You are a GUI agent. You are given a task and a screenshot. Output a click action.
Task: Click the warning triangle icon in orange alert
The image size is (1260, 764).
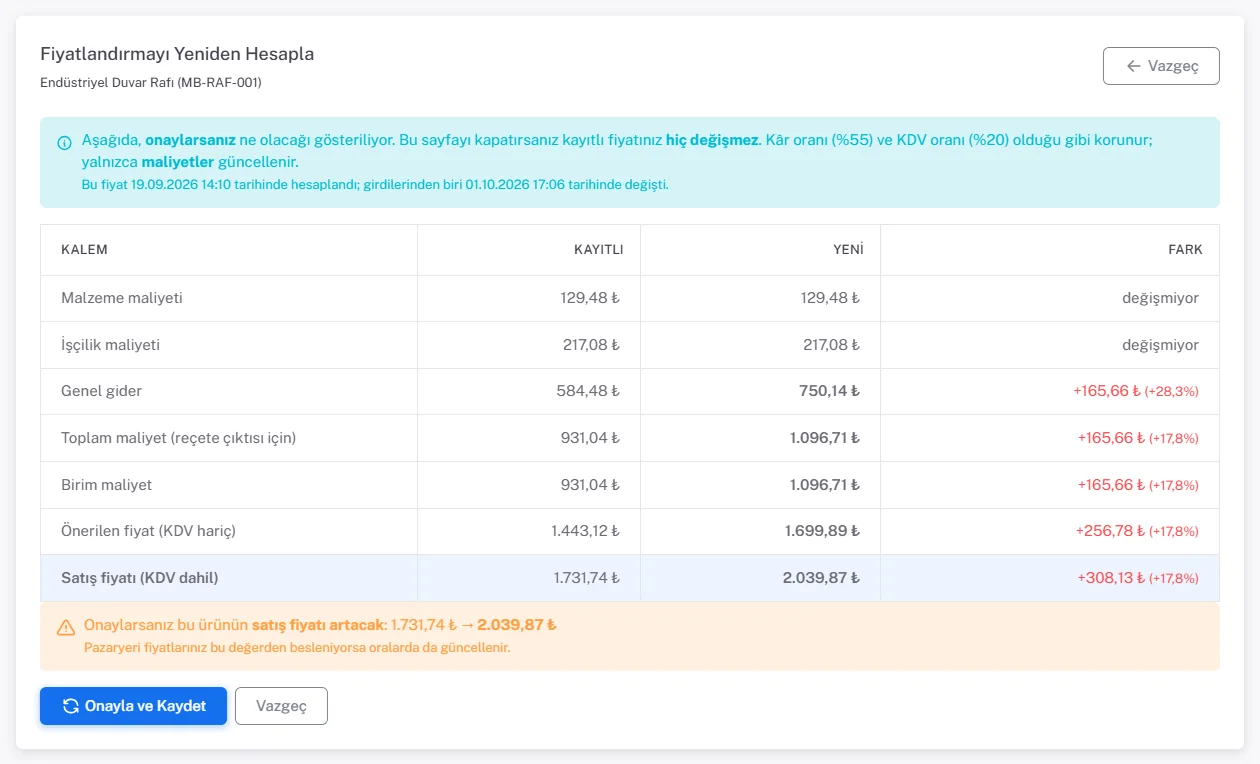tap(66, 628)
